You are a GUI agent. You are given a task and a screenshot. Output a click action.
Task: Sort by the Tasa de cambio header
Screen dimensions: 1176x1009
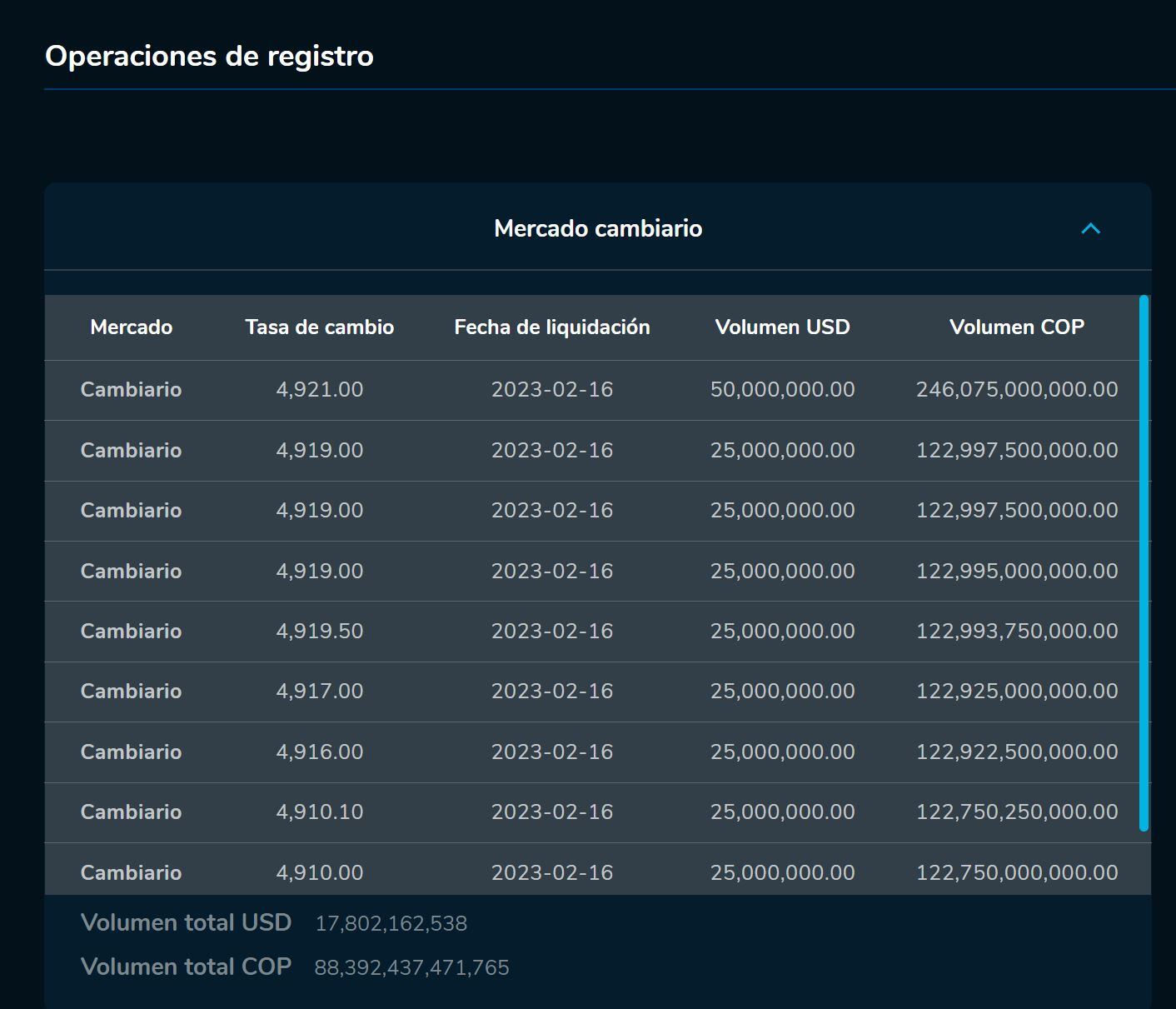point(319,327)
